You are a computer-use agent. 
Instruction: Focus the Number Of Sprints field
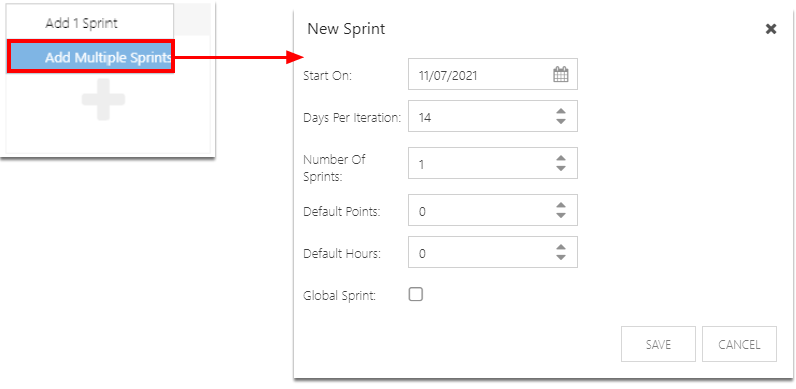point(492,164)
